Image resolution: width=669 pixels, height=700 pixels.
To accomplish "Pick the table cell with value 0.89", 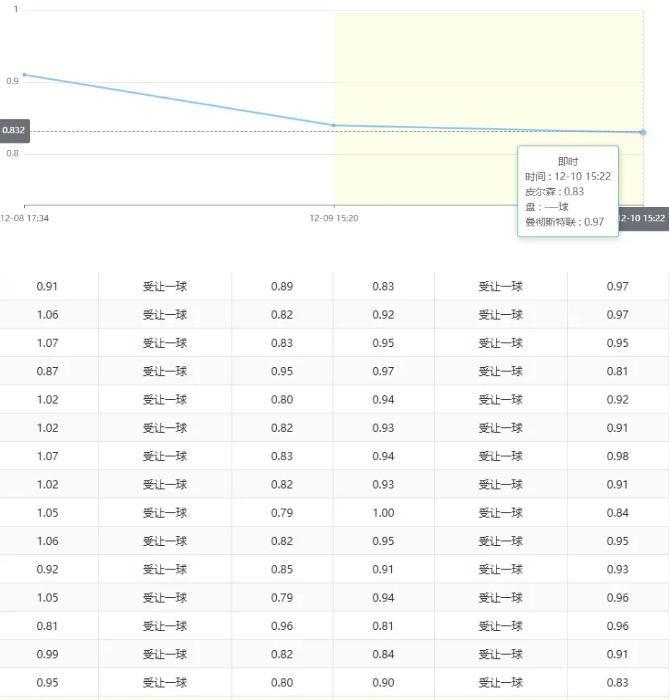I will pos(282,286).
